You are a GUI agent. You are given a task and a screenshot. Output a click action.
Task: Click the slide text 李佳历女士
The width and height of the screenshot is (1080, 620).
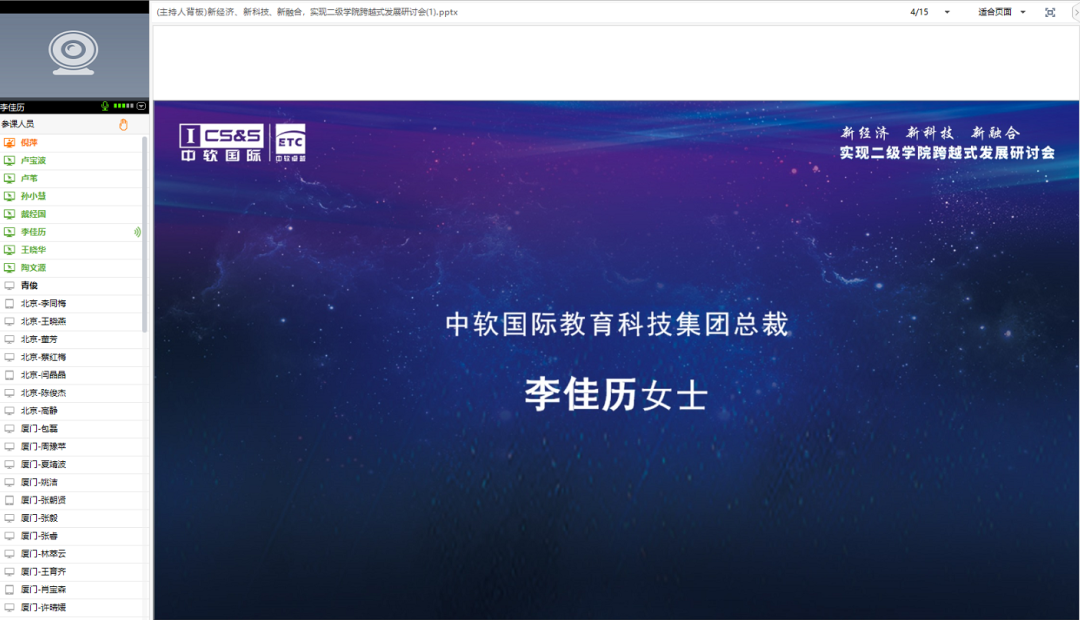point(616,395)
